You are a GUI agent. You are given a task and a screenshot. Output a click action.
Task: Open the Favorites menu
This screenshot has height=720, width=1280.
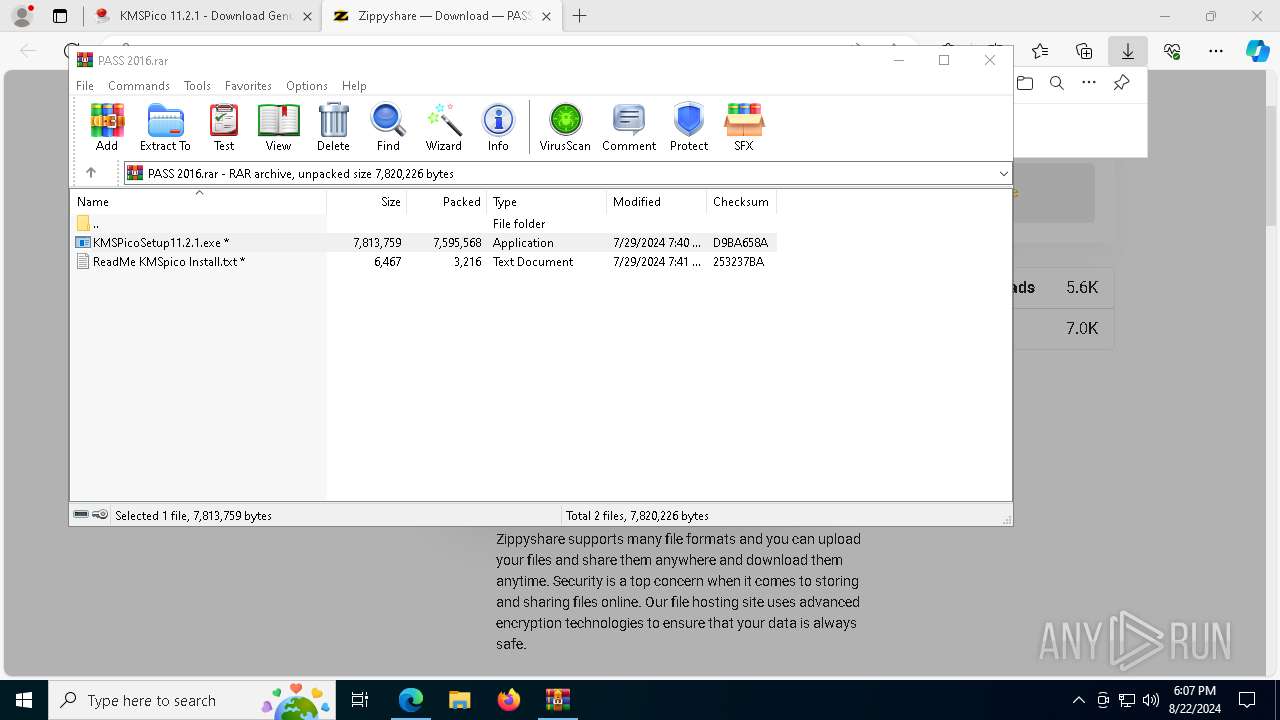point(248,86)
